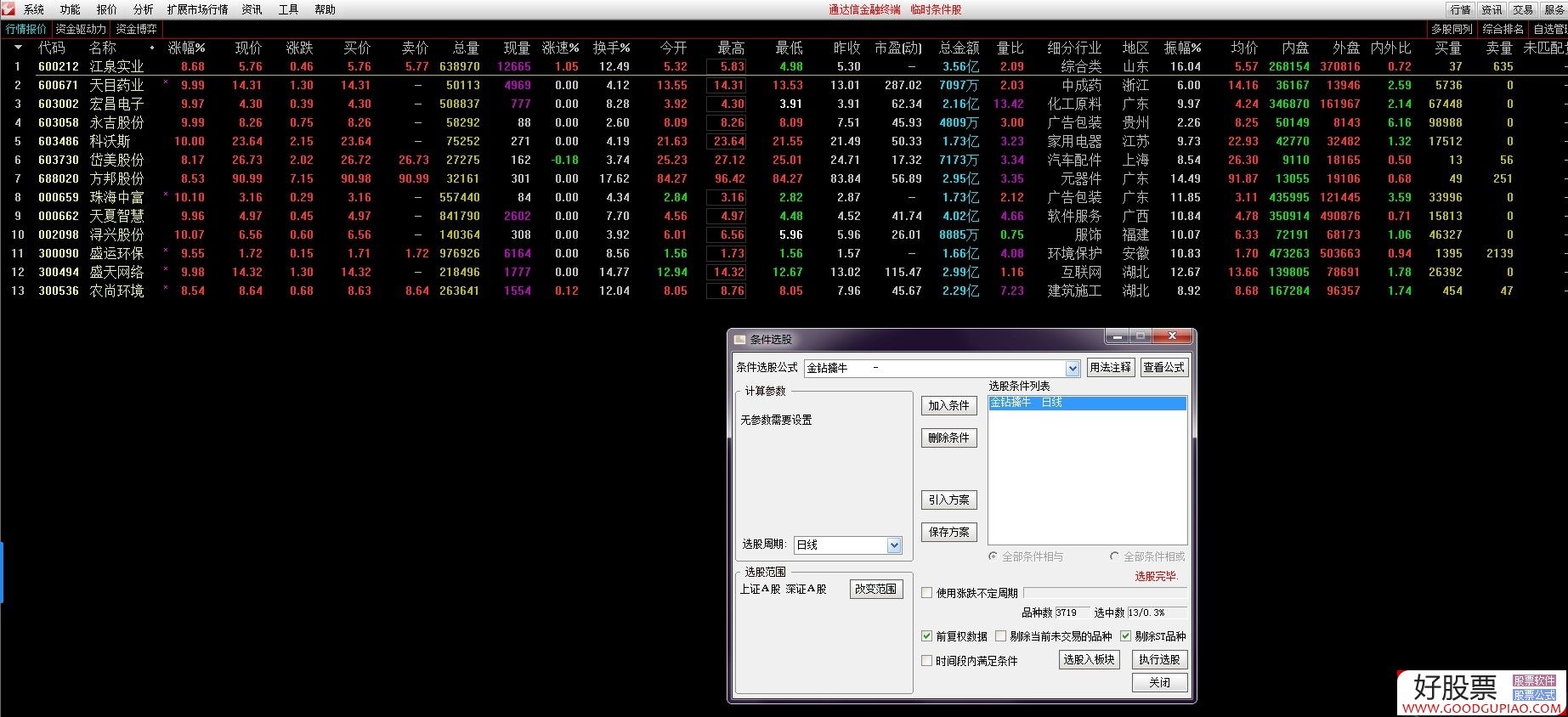Open the 帮助 menu
This screenshot has height=717, width=1568.
tap(325, 9)
